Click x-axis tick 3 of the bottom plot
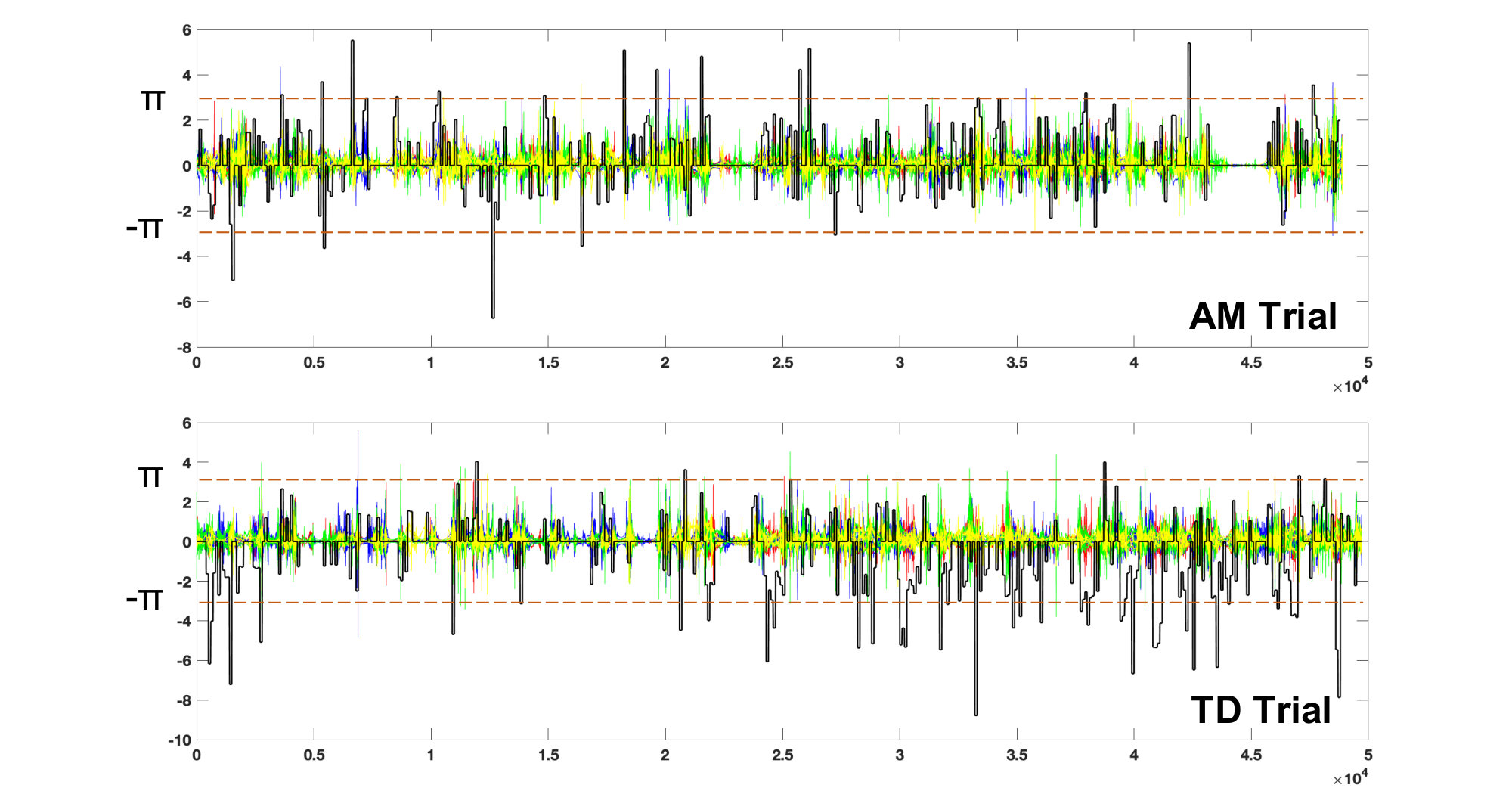The image size is (1512, 788). tap(900, 755)
